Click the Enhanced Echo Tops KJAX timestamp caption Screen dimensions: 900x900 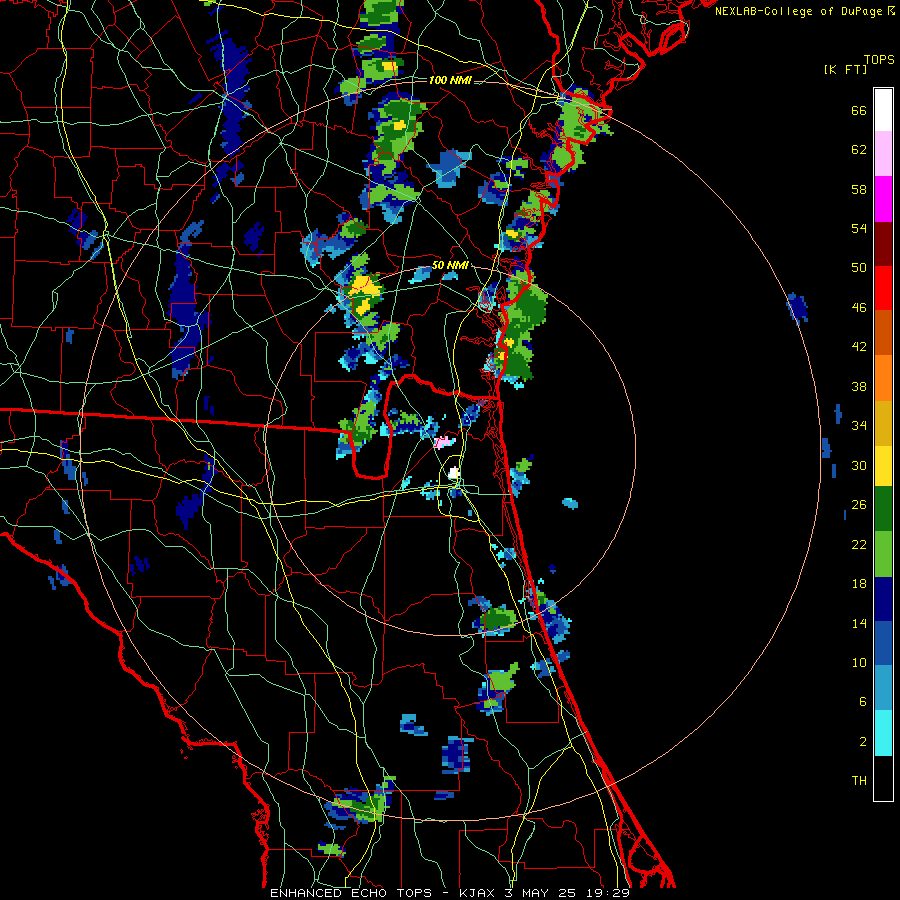pos(450,893)
